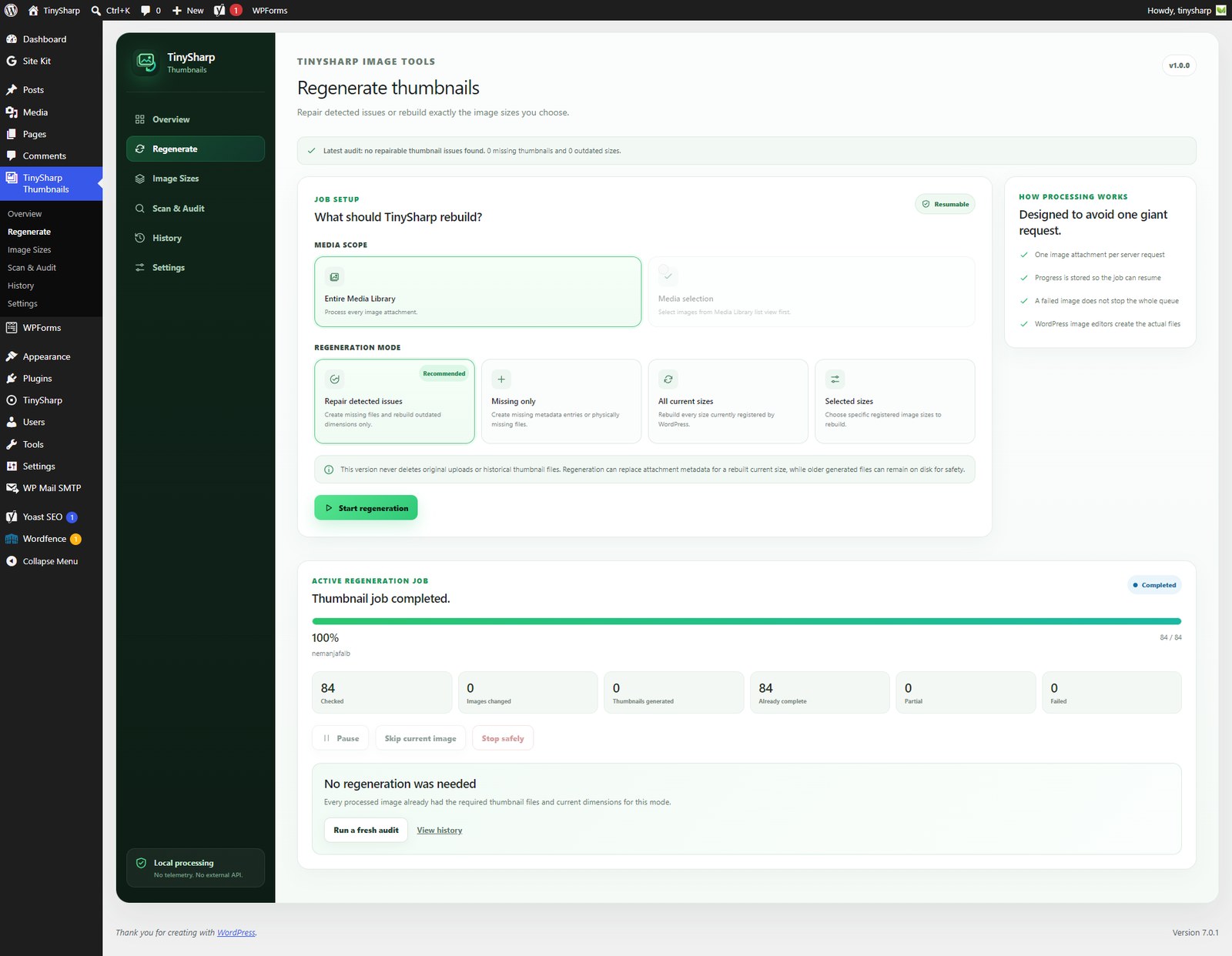1232x956 pixels.
Task: Click the 84 Already complete stat
Action: click(820, 693)
